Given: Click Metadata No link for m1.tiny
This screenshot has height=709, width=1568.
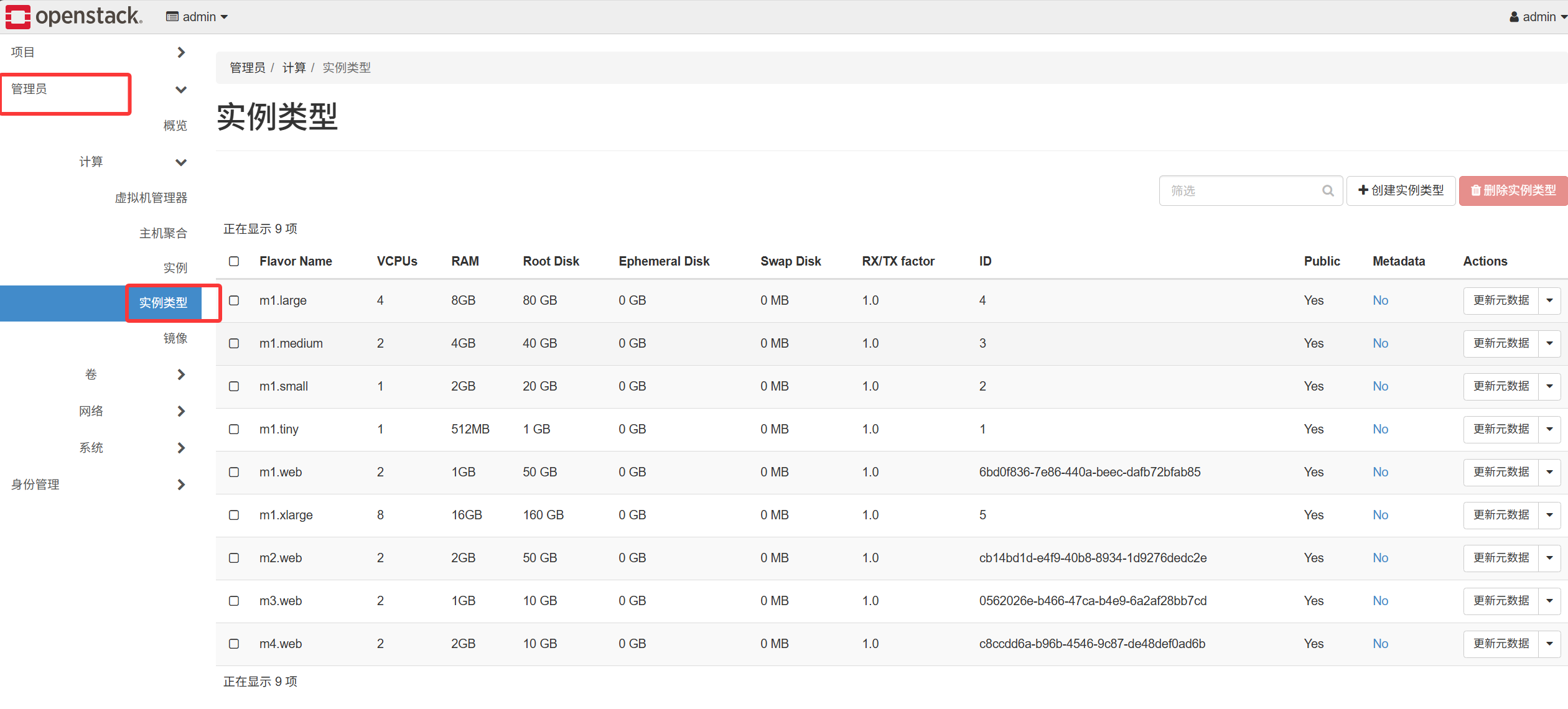Looking at the screenshot, I should [x=1380, y=429].
